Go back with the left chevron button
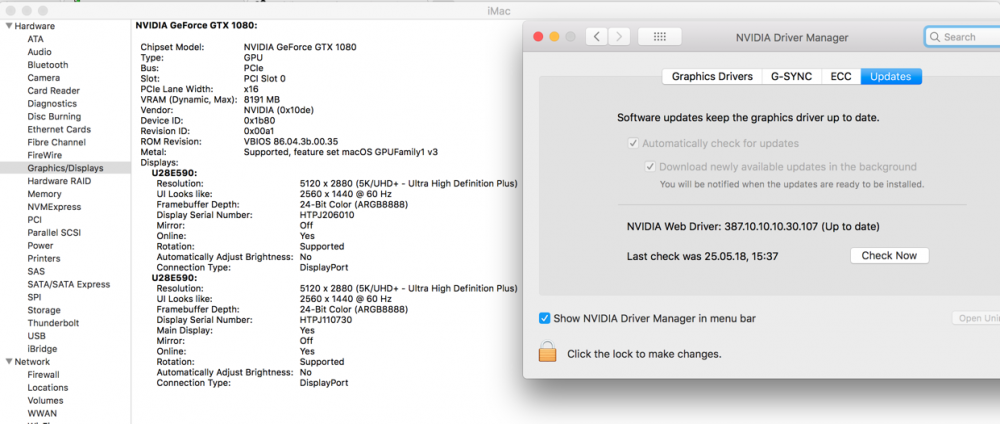 tap(596, 37)
